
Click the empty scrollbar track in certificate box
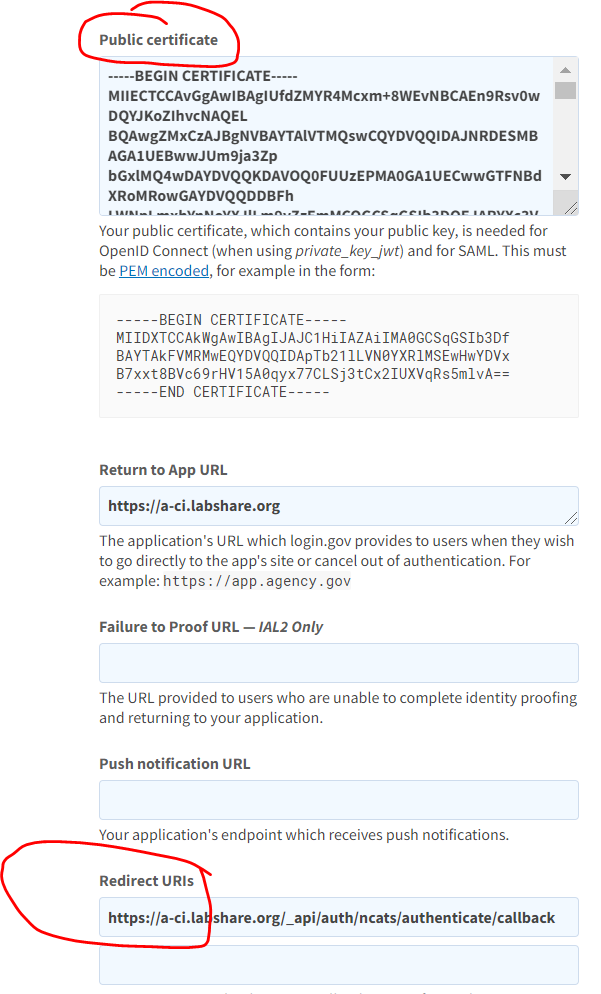pos(565,135)
